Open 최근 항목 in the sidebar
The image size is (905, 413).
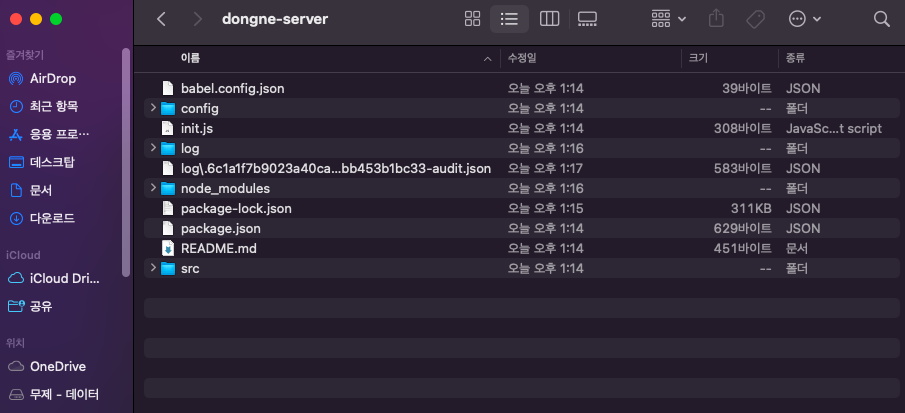pos(54,106)
